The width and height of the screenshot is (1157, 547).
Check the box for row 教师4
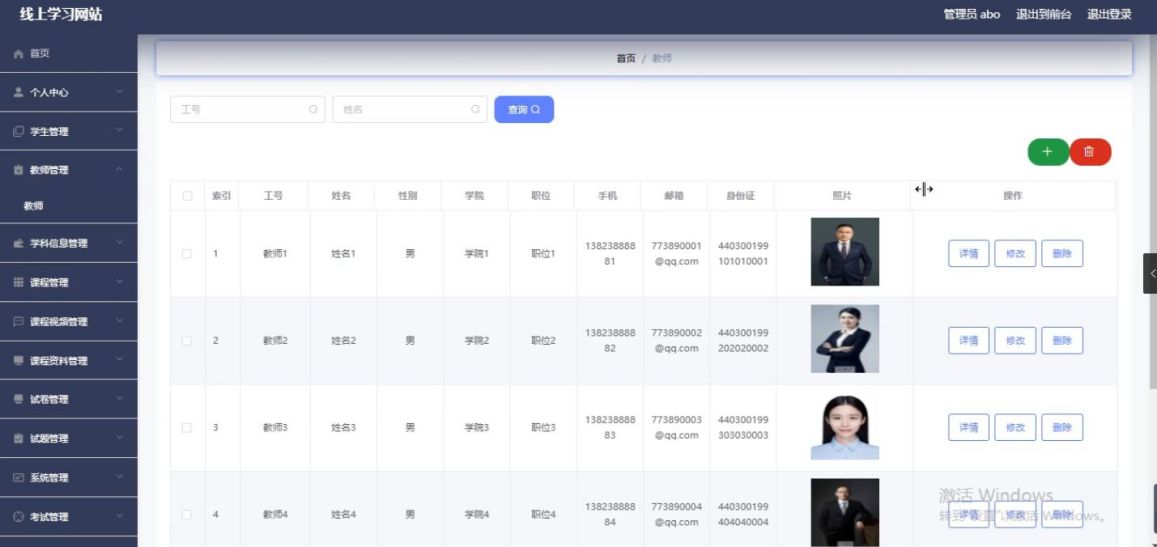pyautogui.click(x=187, y=515)
